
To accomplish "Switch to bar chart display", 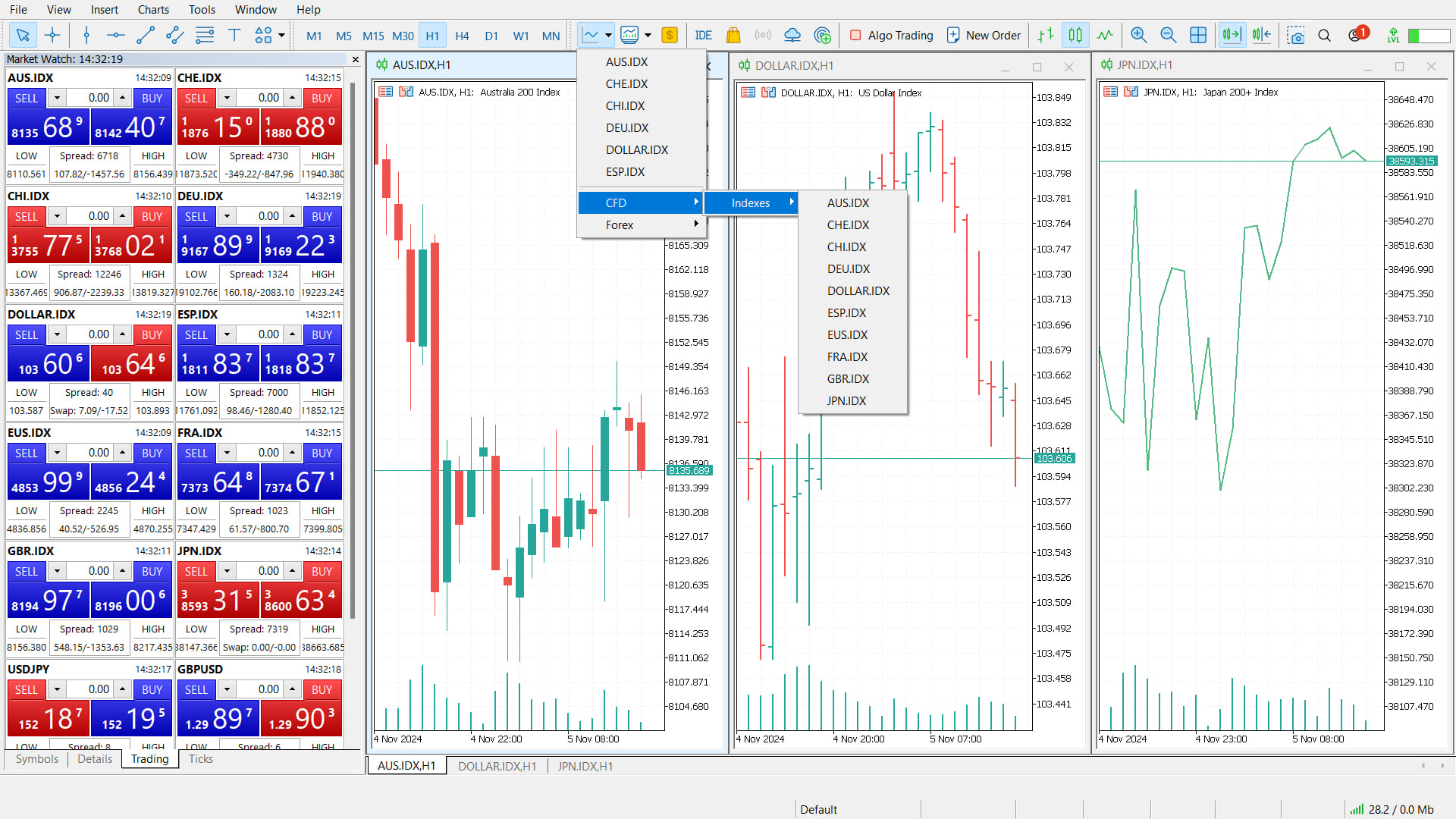I will tap(1046, 35).
